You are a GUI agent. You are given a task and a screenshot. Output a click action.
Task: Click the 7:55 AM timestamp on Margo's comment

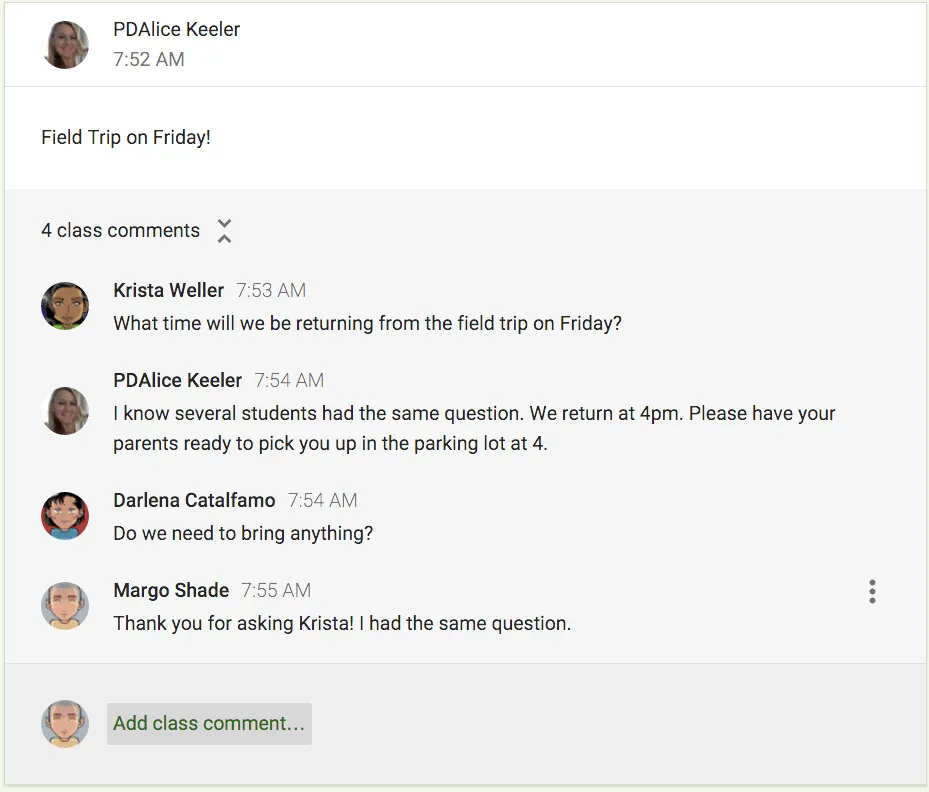(276, 591)
